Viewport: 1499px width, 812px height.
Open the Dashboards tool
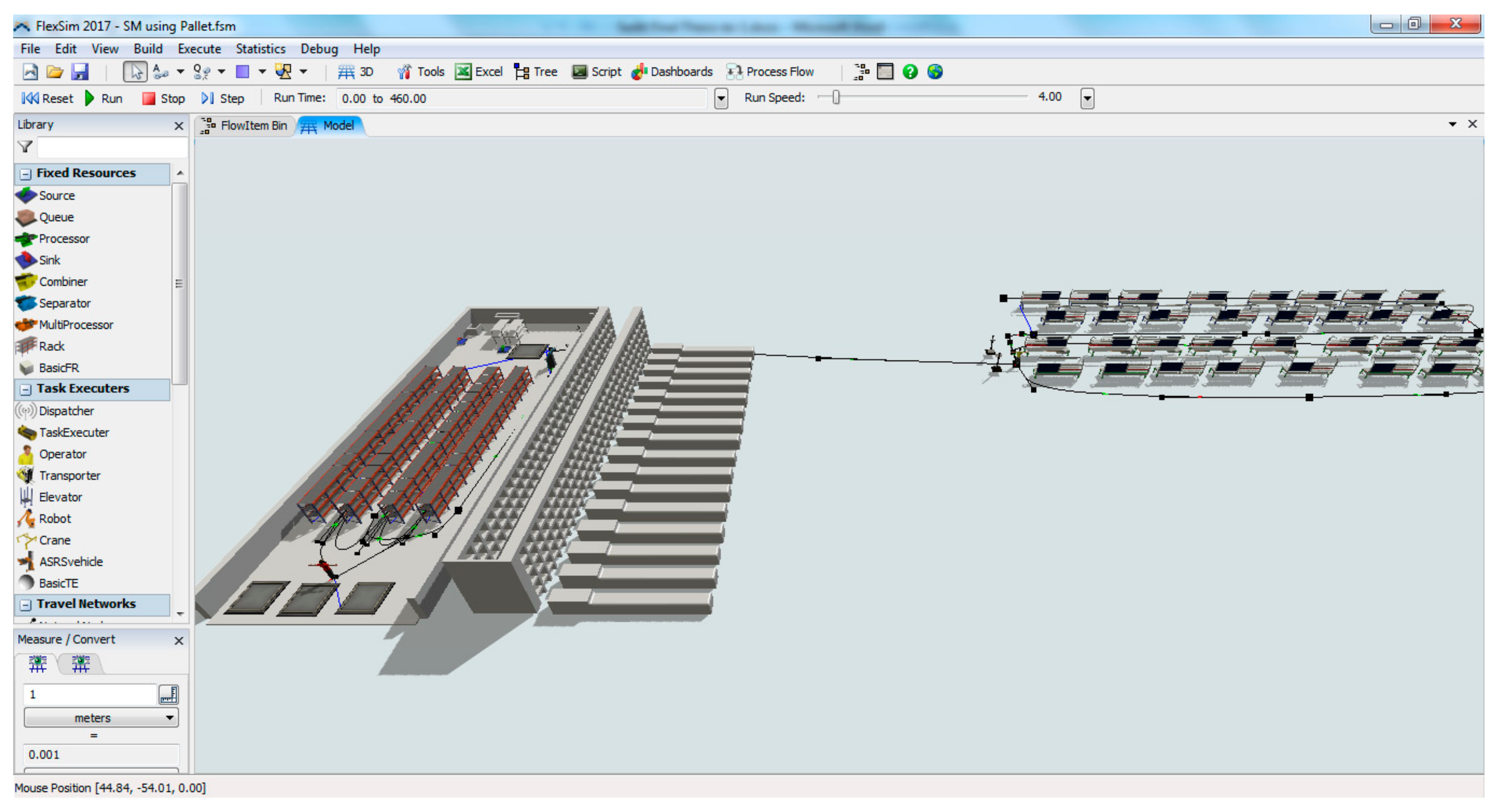672,72
